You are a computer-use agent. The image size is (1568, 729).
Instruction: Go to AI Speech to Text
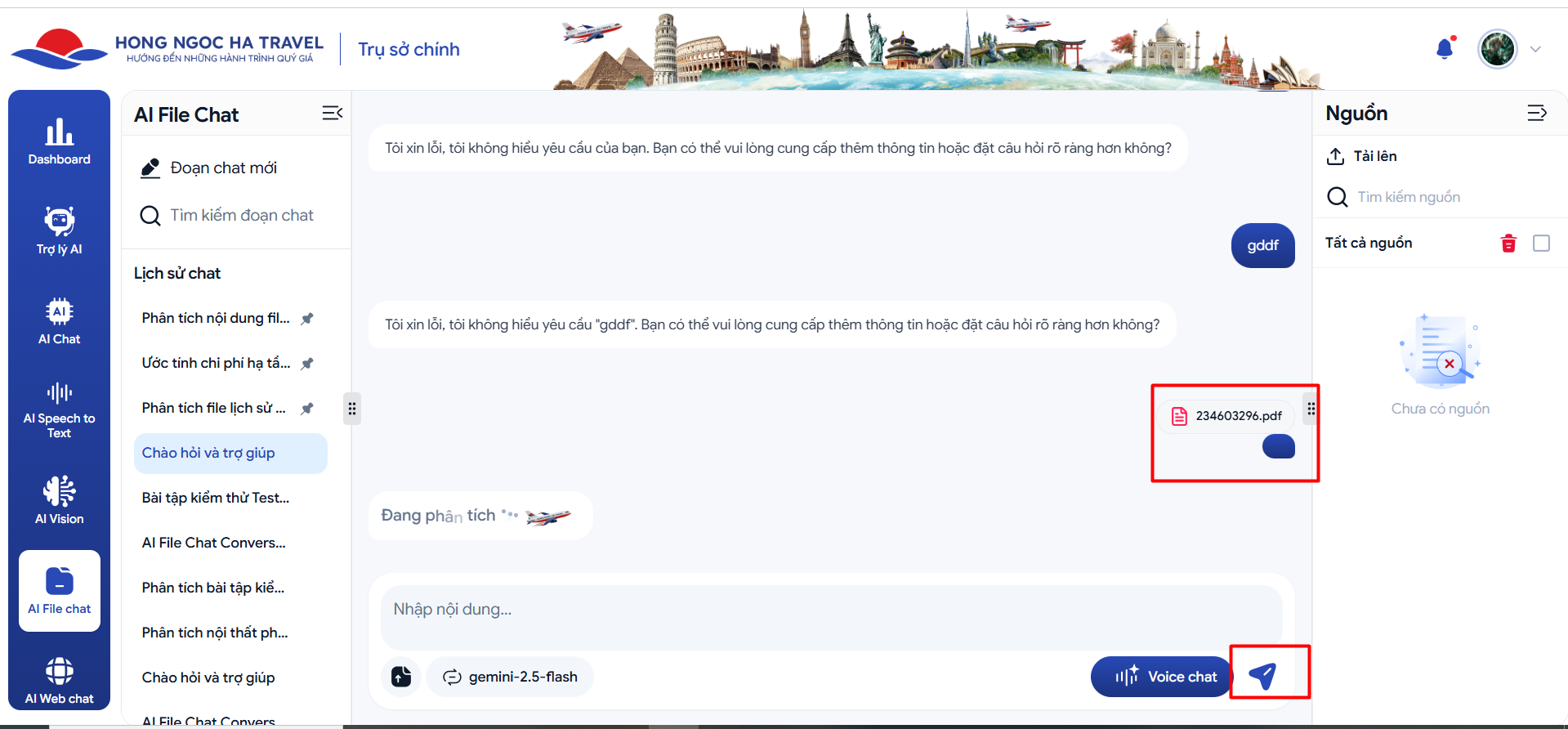pyautogui.click(x=59, y=410)
